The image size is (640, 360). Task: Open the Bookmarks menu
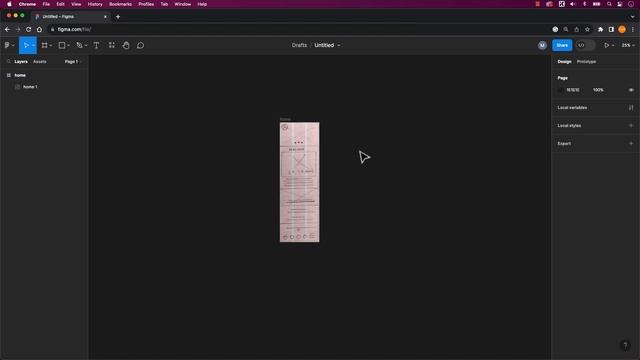(120, 4)
